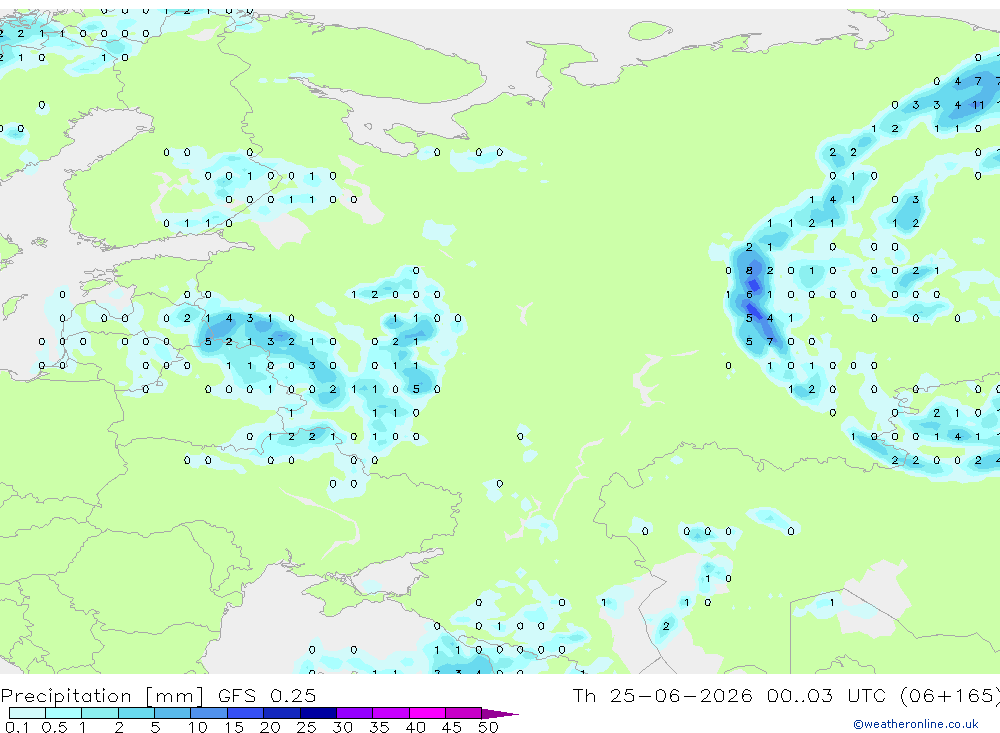Click the '(06+165)' forecast run label
Screen dimensions: 1000x733
click(x=949, y=695)
